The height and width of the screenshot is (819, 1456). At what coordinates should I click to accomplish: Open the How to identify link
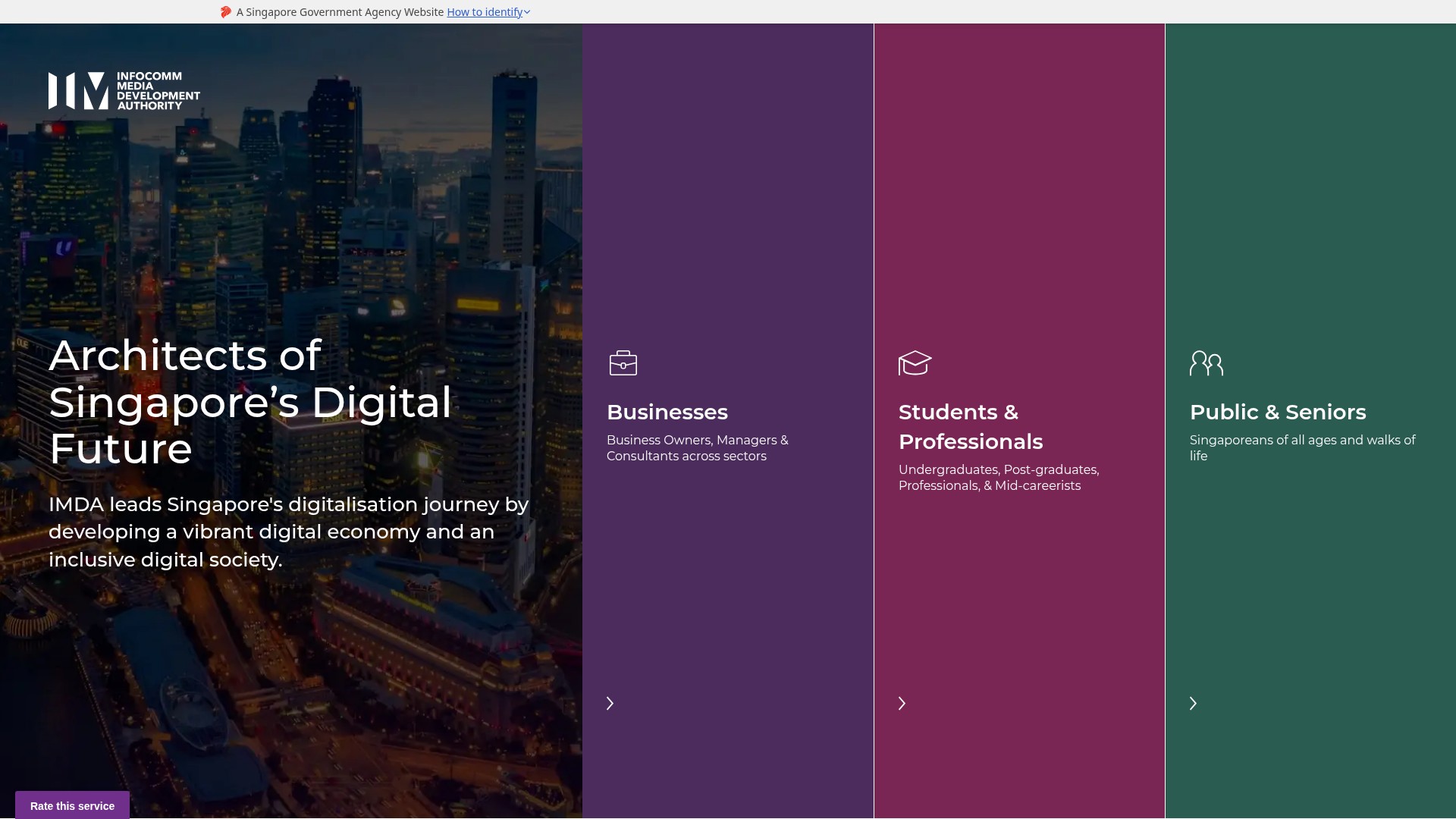pyautogui.click(x=485, y=12)
